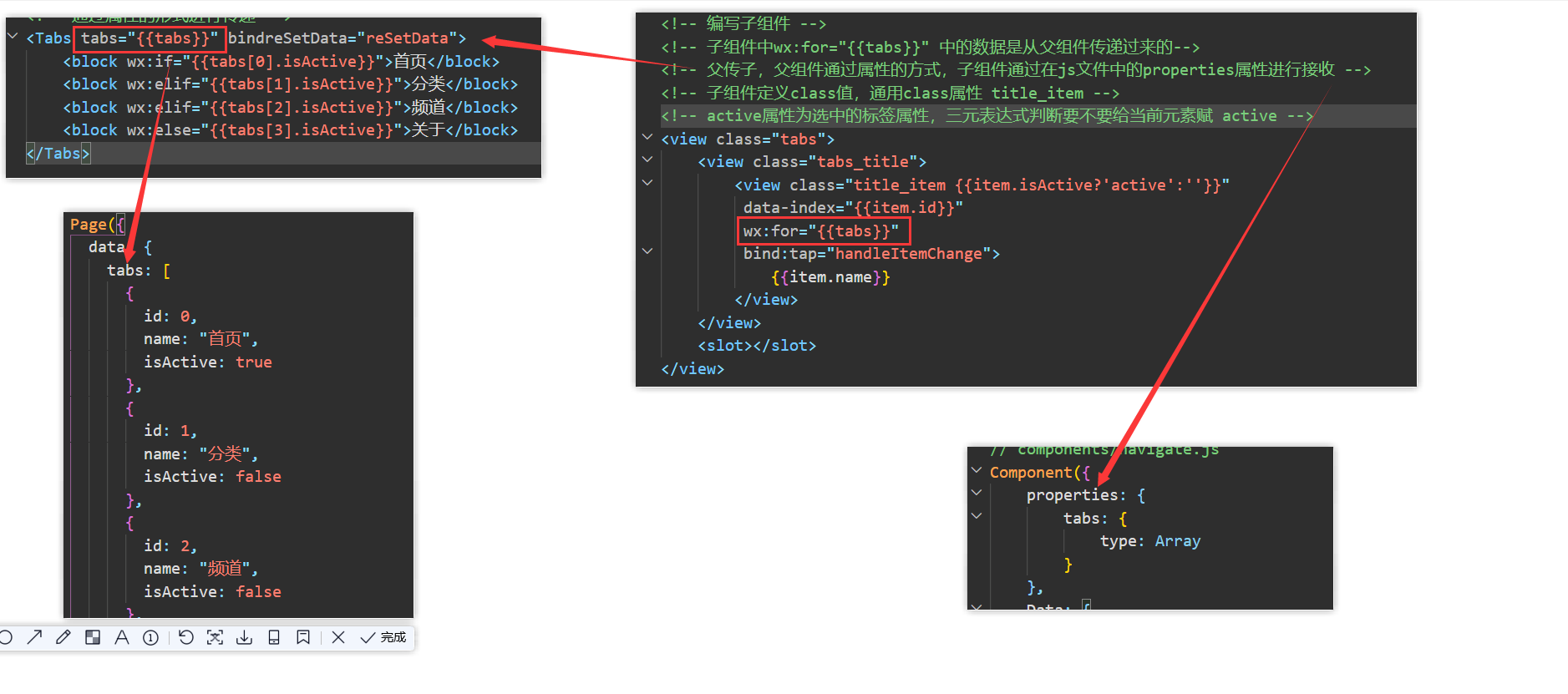Click the Page({ line
The height and width of the screenshot is (694, 1568).
coord(98,225)
